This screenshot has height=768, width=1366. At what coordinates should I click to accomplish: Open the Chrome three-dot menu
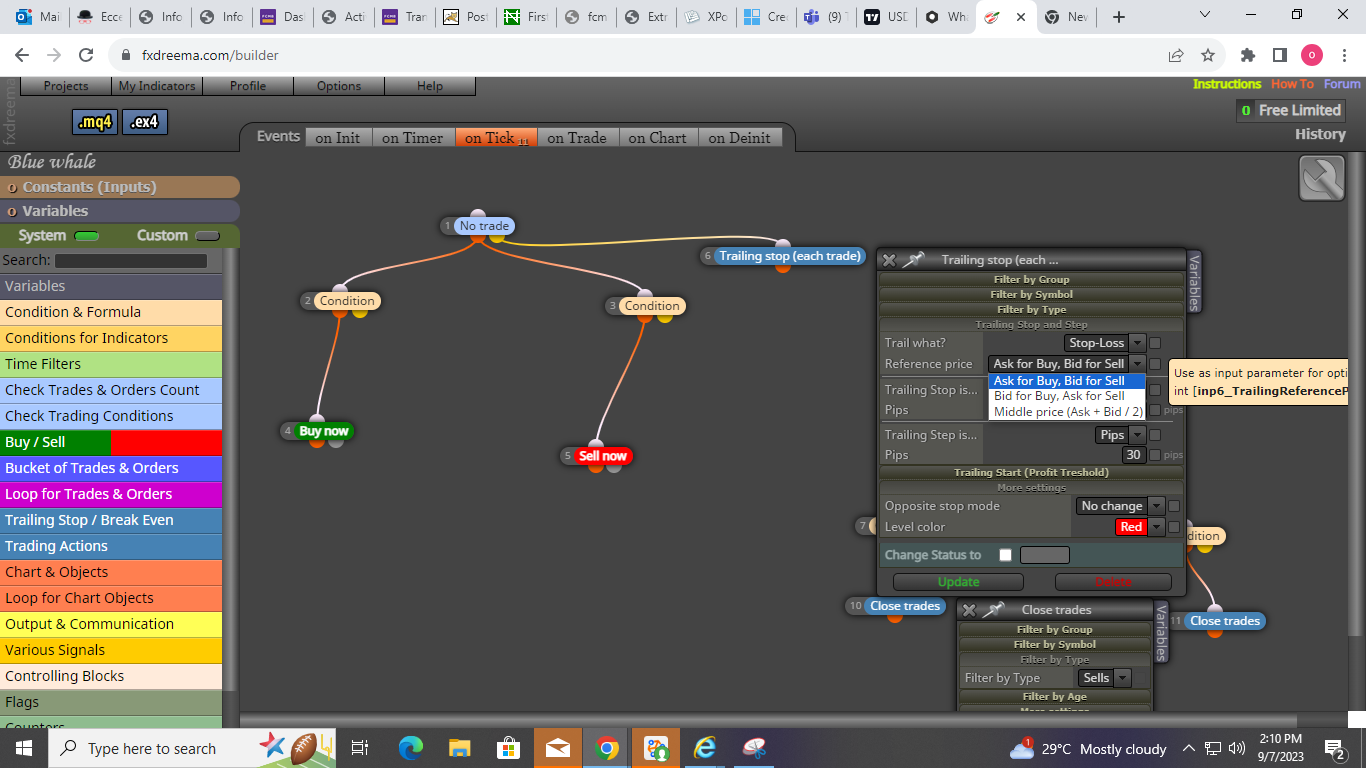point(1343,56)
